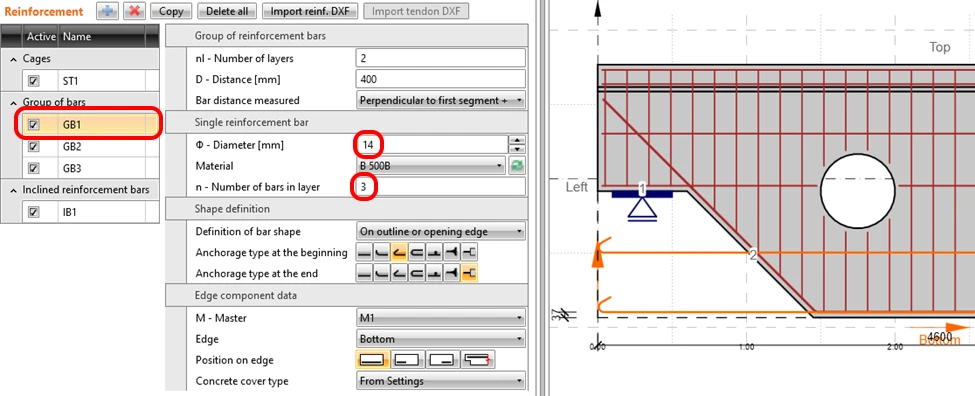The width and height of the screenshot is (975, 396).
Task: Click the Delete all button
Action: click(227, 11)
